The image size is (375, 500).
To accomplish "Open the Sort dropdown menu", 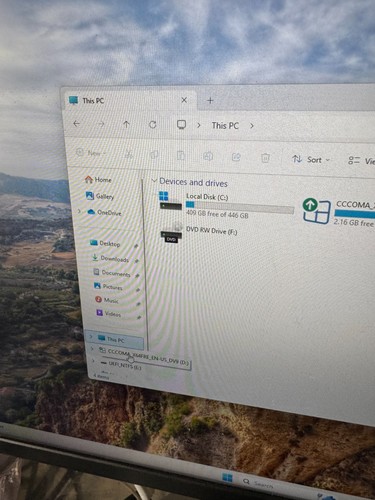I will point(311,160).
